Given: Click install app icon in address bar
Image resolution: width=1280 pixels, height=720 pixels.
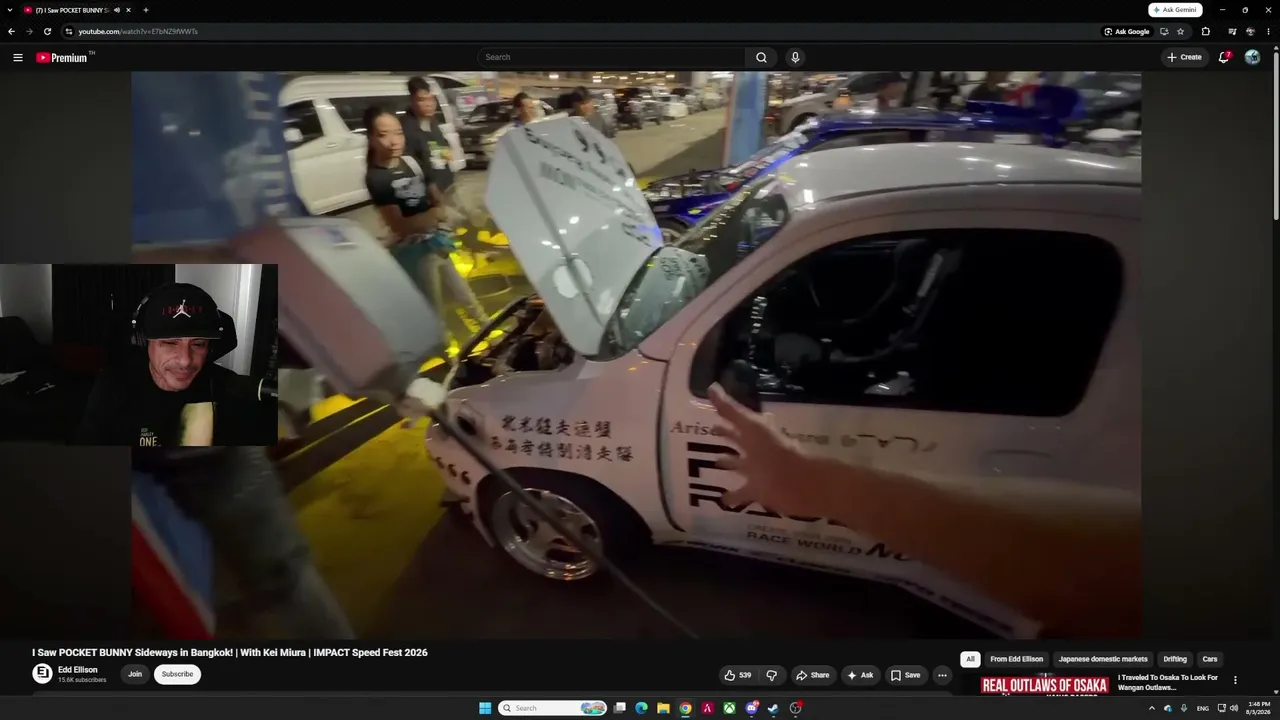Looking at the screenshot, I should pos(1164,31).
